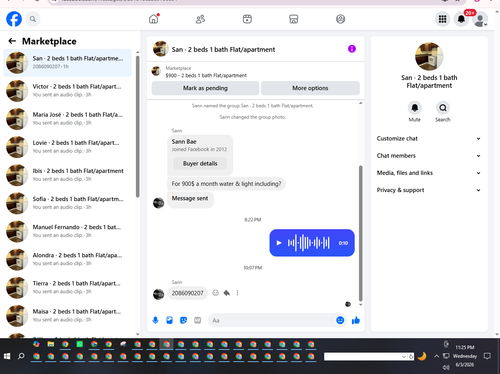This screenshot has height=374, width=500.
Task: Click the taskbar address dropdown arrow
Action: pyautogui.click(x=404, y=357)
